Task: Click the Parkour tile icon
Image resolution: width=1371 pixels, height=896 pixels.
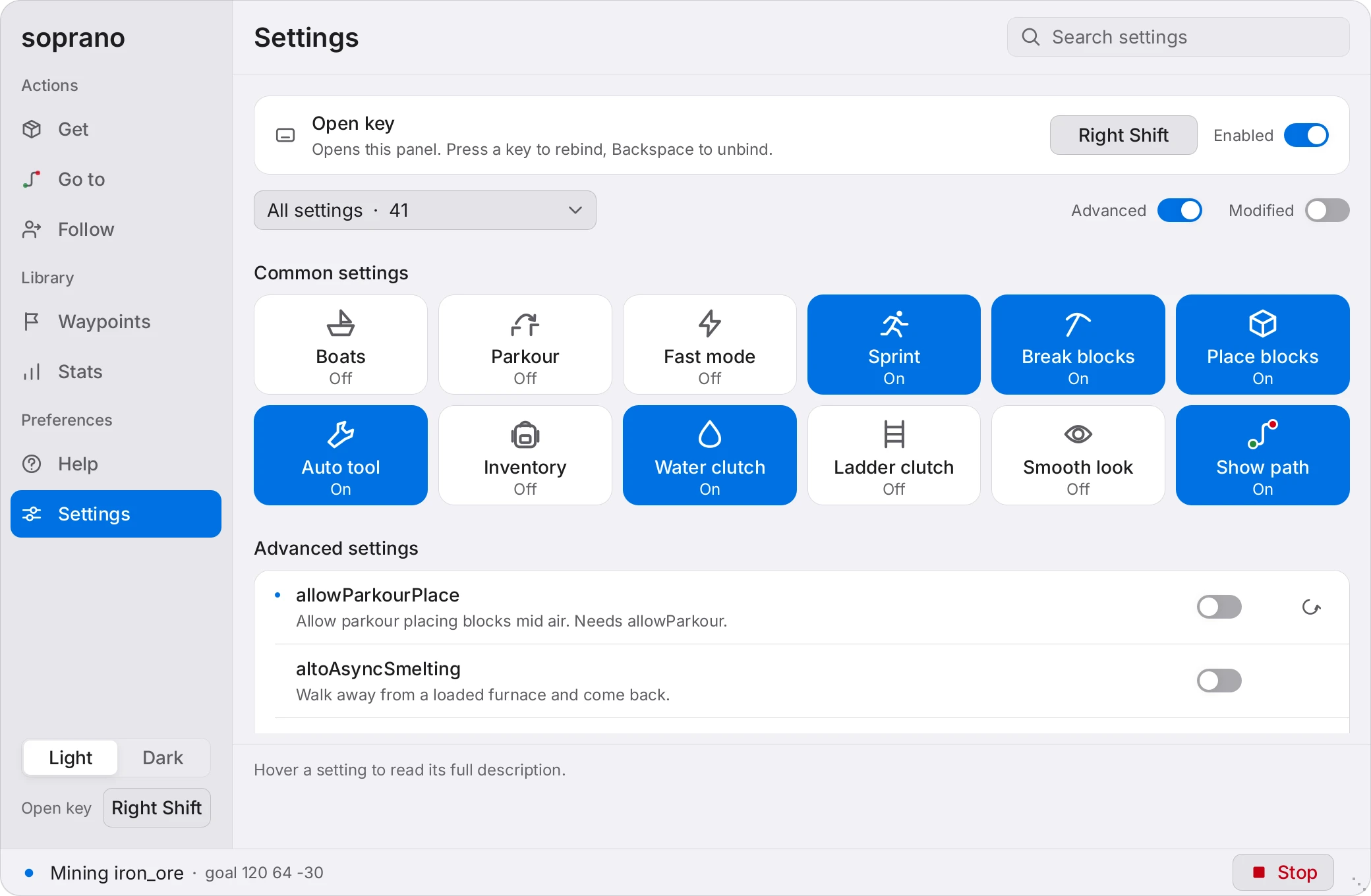Action: (525, 323)
